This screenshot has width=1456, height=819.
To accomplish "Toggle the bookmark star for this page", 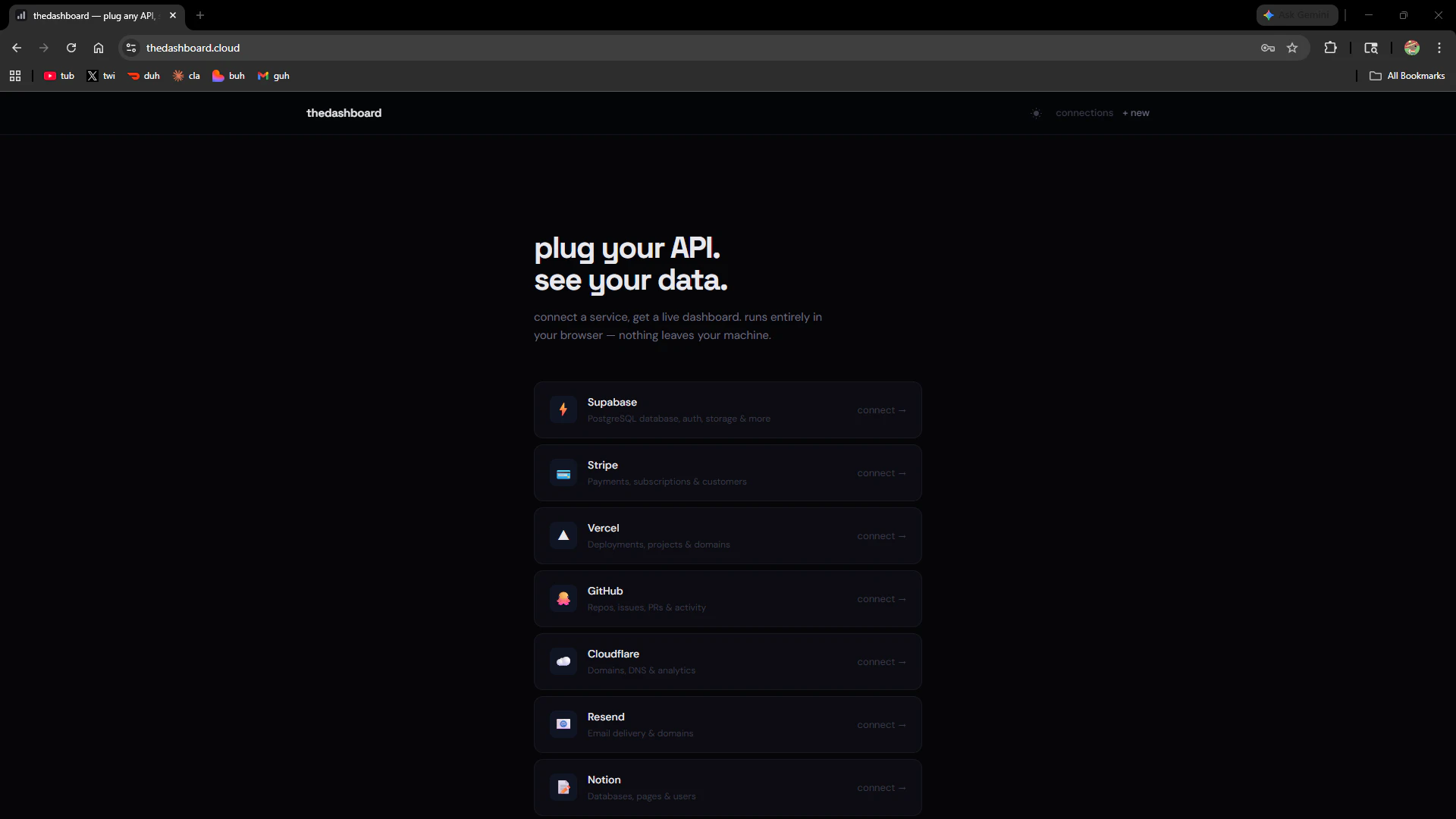I will [x=1292, y=48].
